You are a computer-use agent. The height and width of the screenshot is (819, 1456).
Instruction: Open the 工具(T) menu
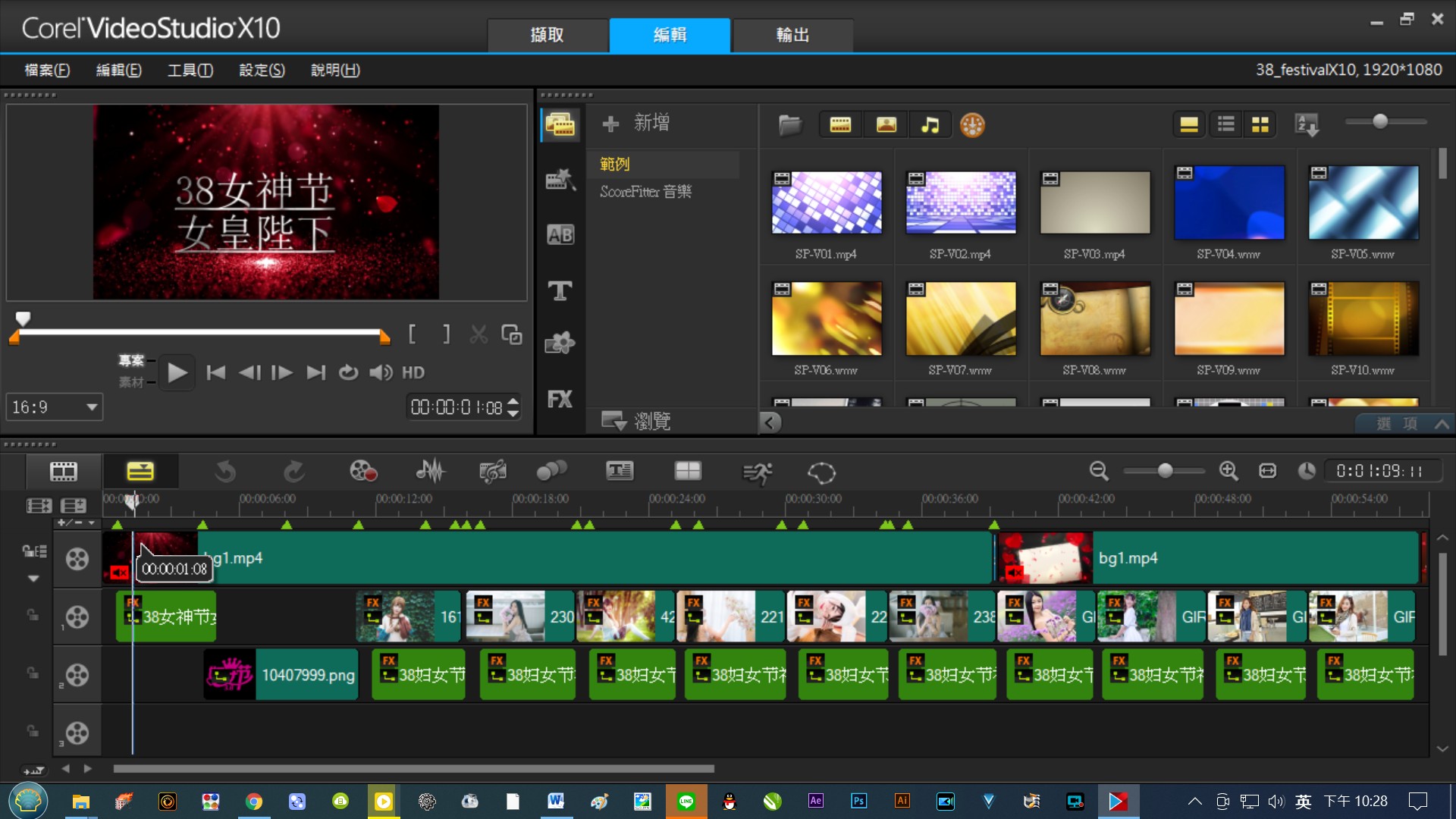click(190, 70)
